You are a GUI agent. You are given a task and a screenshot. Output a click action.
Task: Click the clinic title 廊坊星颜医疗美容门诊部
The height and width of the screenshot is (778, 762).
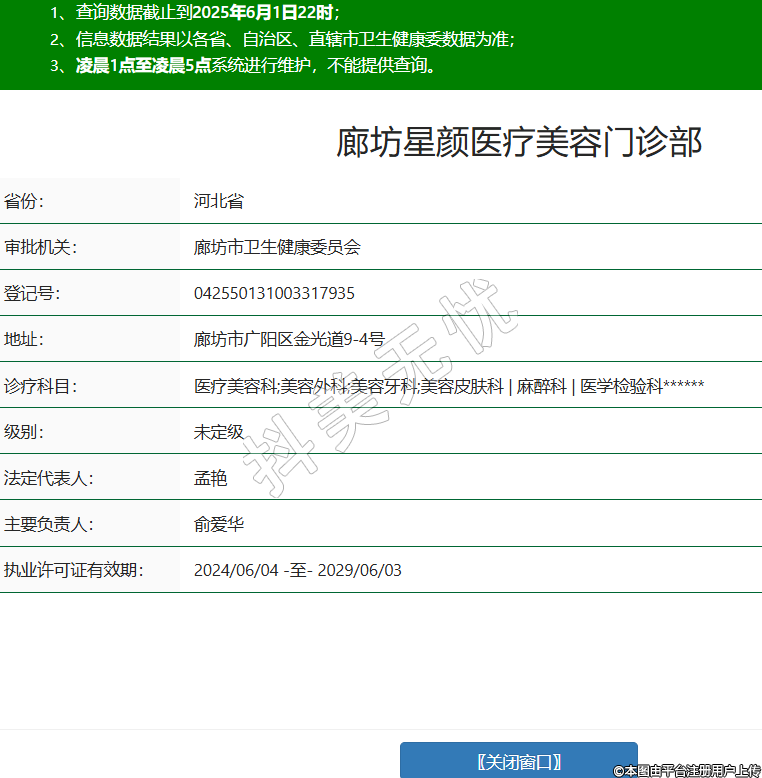click(x=519, y=143)
